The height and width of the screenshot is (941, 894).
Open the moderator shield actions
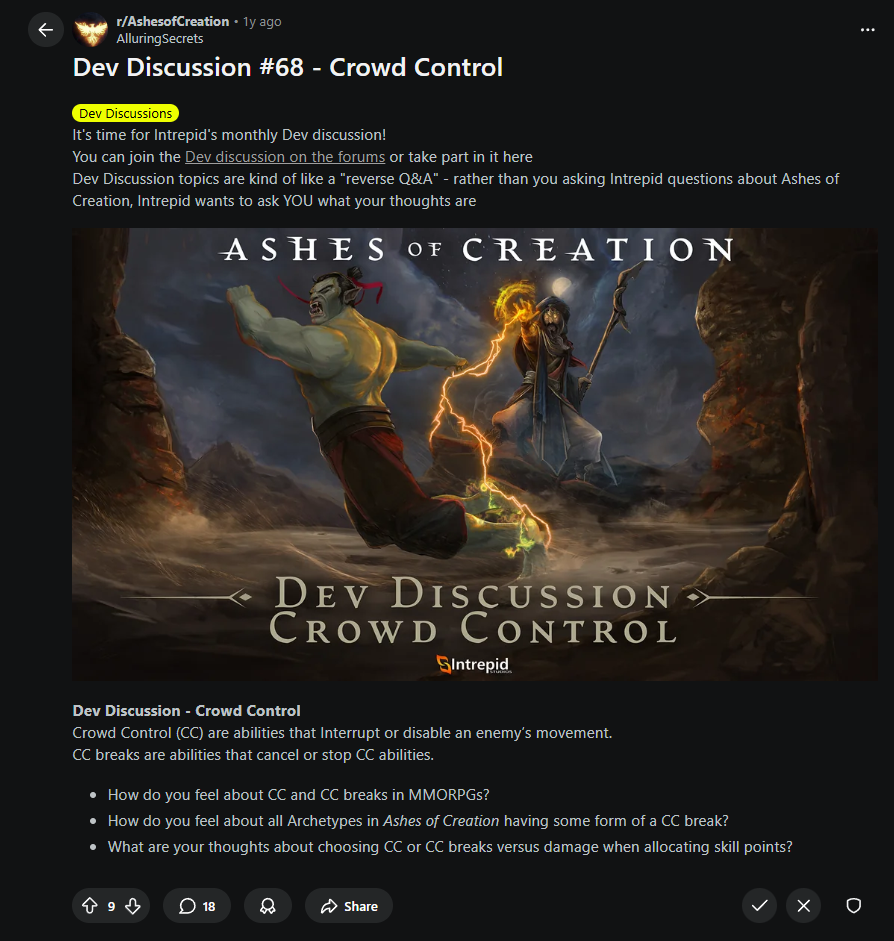pyautogui.click(x=853, y=906)
